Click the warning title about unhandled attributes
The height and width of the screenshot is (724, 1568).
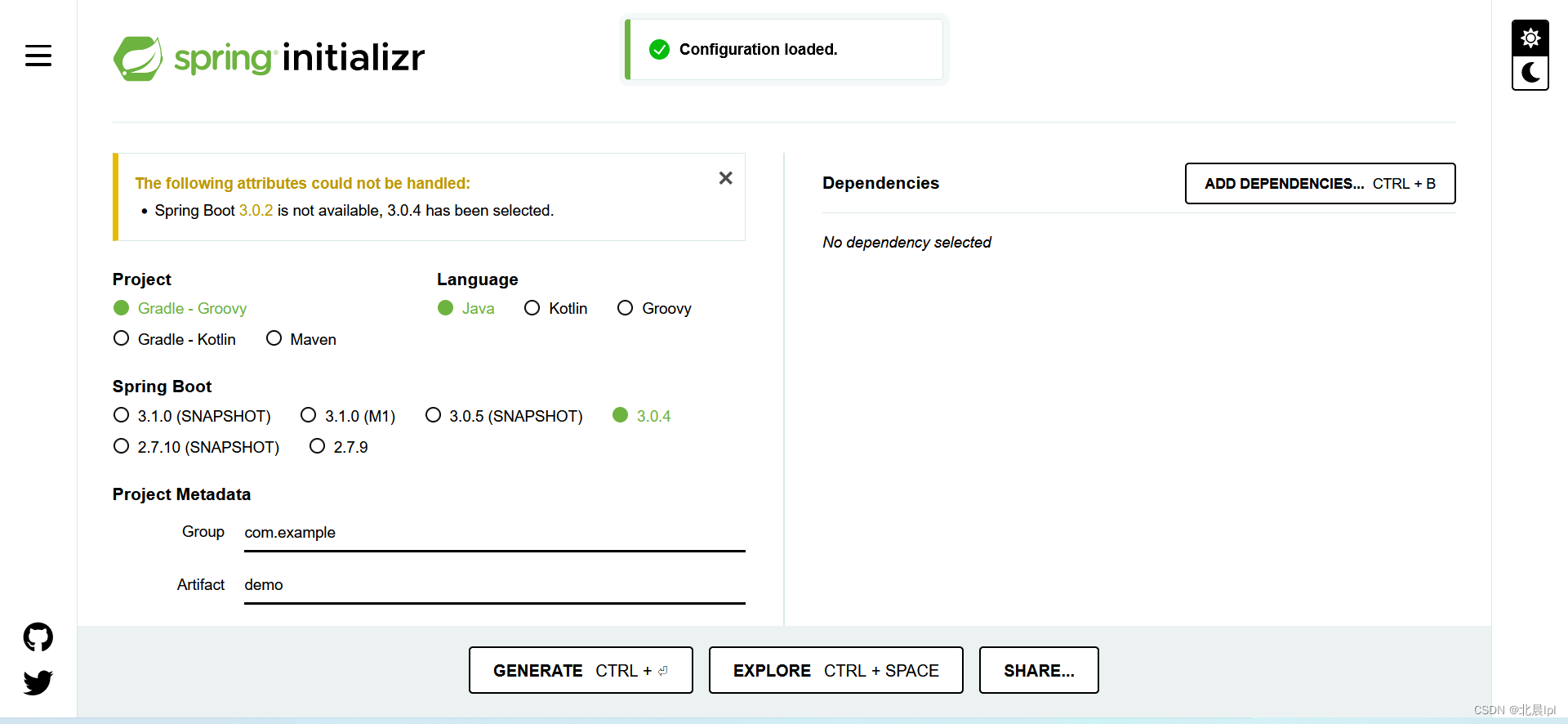tap(302, 184)
